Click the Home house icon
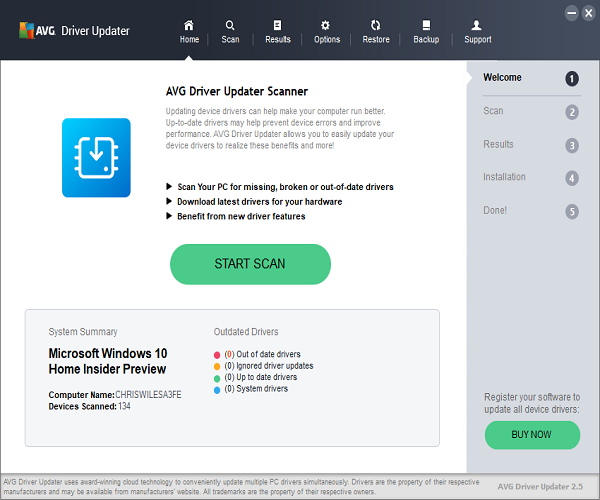The width and height of the screenshot is (600, 500). pyautogui.click(x=189, y=25)
